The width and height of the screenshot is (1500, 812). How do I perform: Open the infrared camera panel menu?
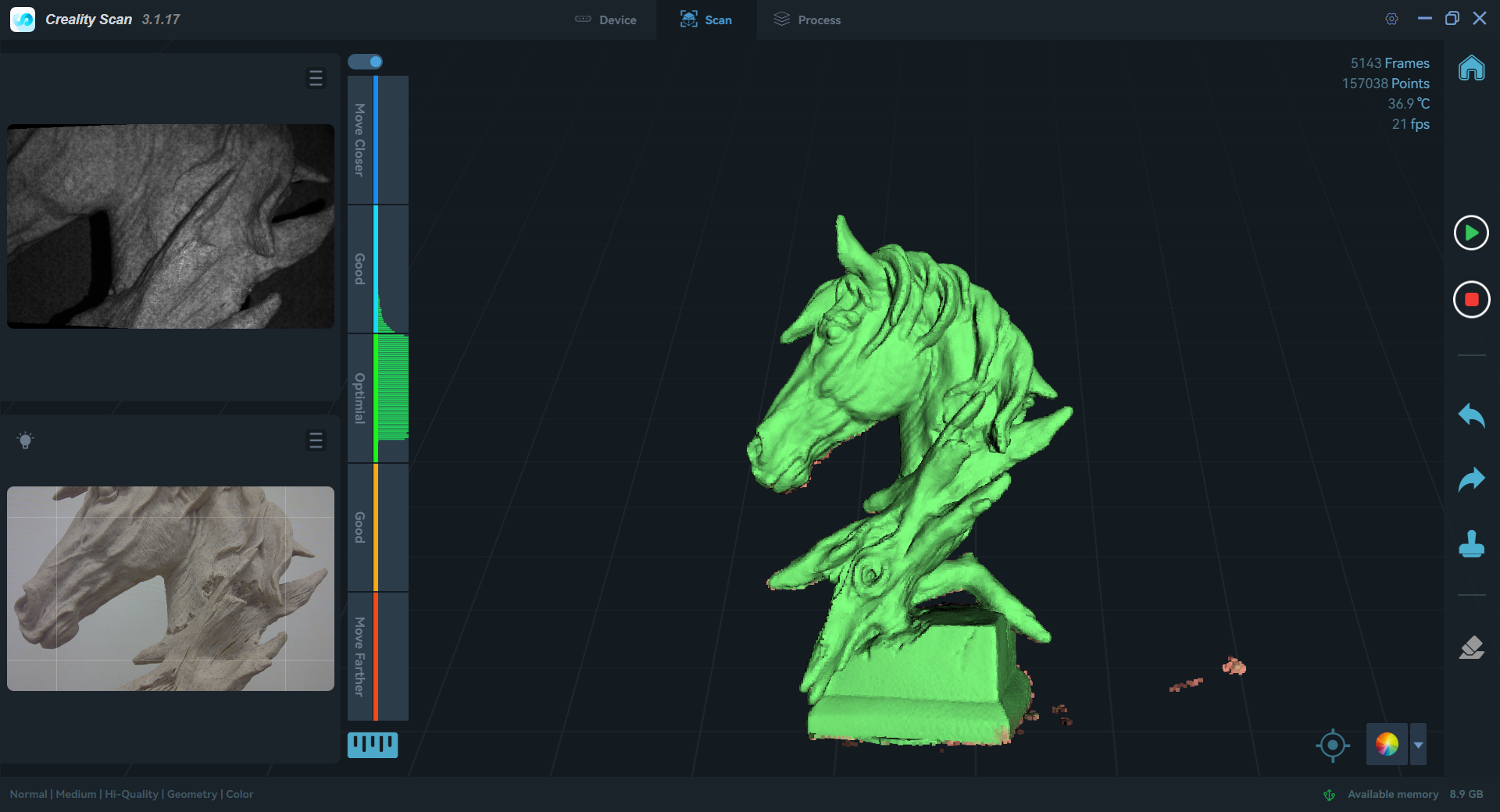click(316, 78)
